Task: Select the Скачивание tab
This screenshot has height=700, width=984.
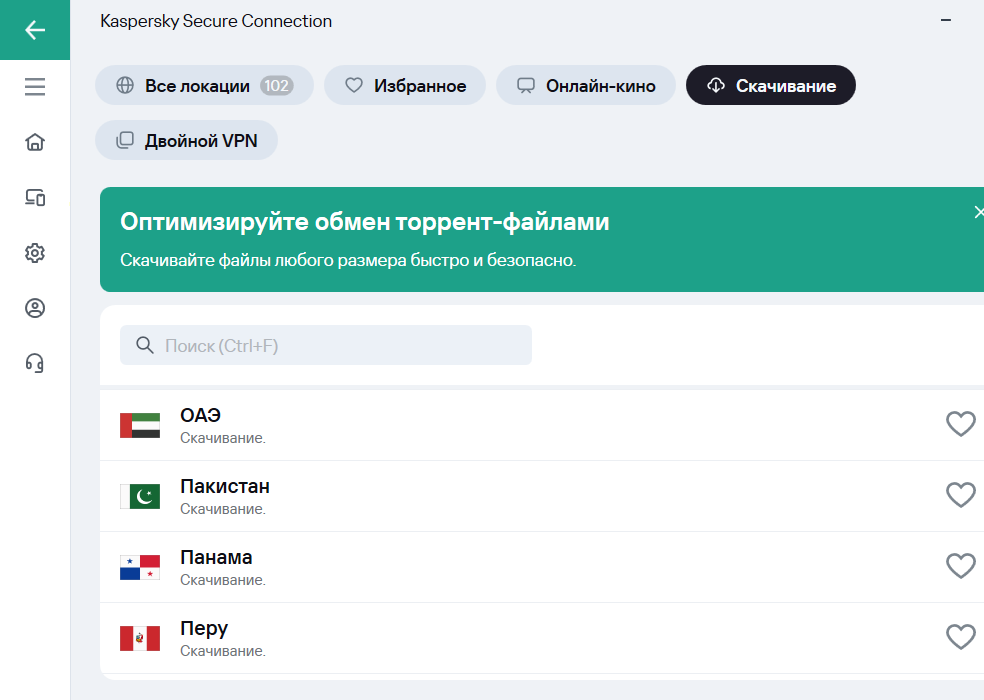Action: point(771,85)
